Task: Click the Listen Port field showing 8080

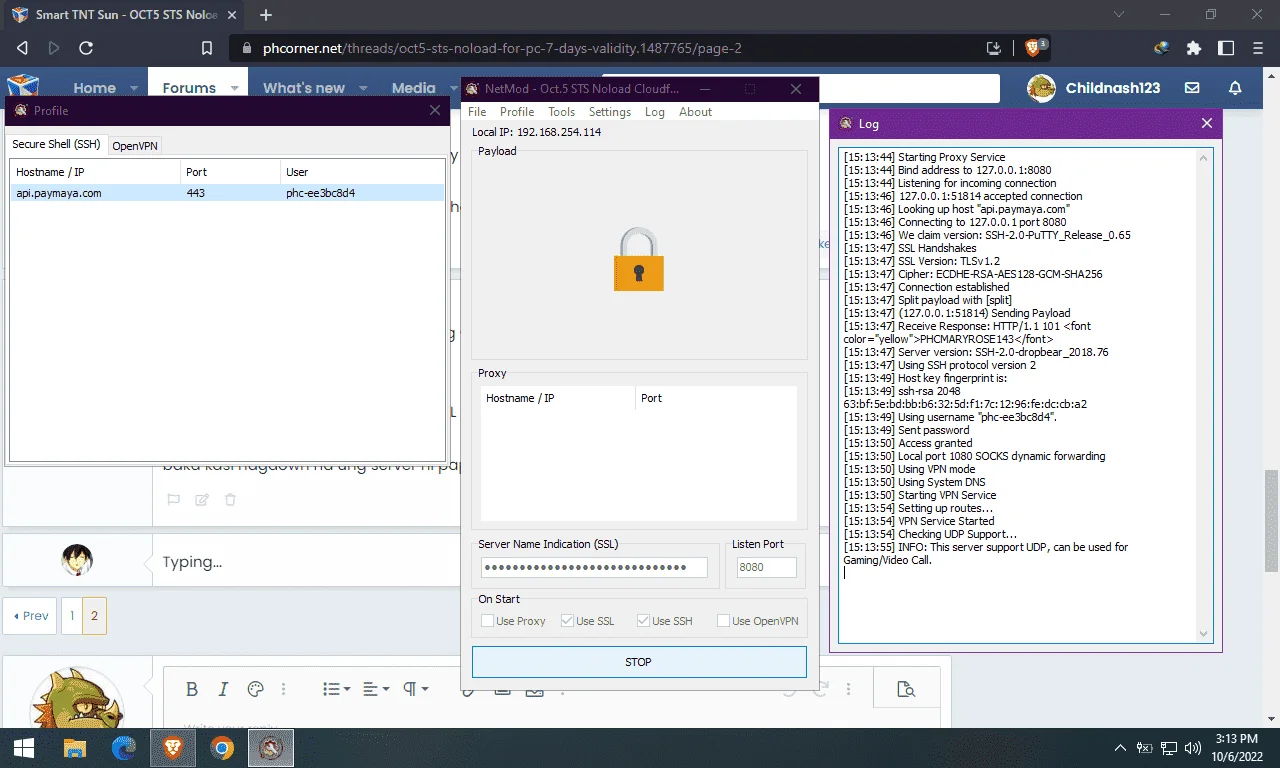Action: click(767, 568)
